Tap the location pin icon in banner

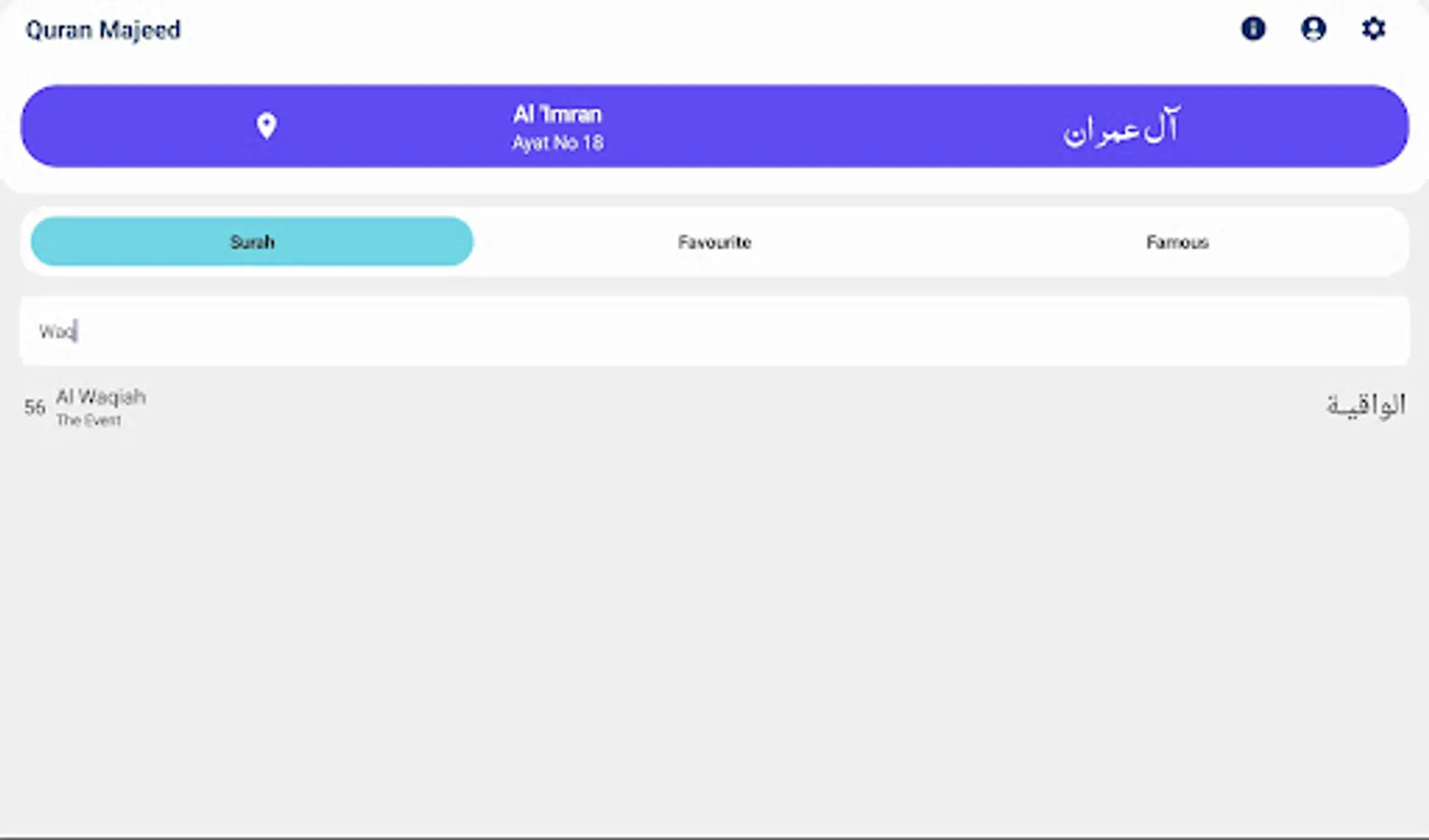(x=267, y=126)
